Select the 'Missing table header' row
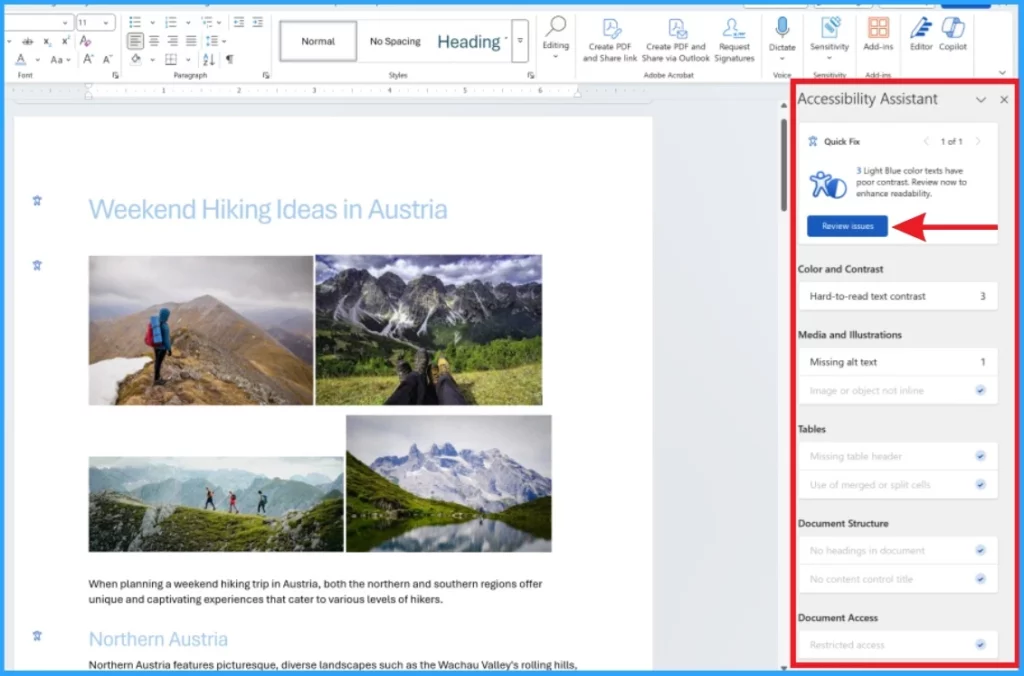Screen dimensions: 1024x676 coord(897,456)
